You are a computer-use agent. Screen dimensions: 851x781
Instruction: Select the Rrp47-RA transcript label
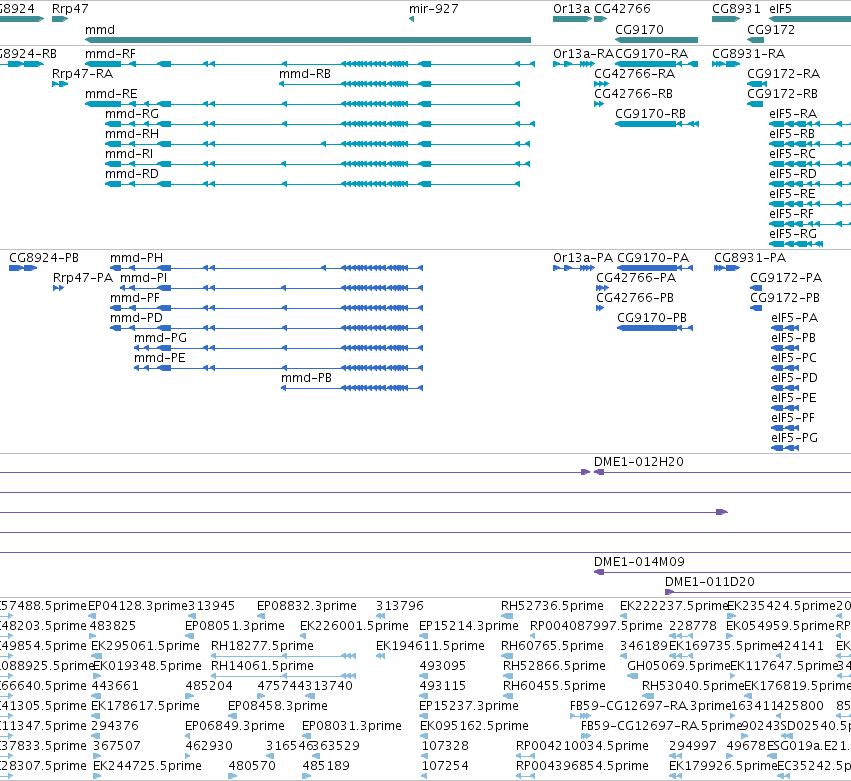pyautogui.click(x=82, y=74)
